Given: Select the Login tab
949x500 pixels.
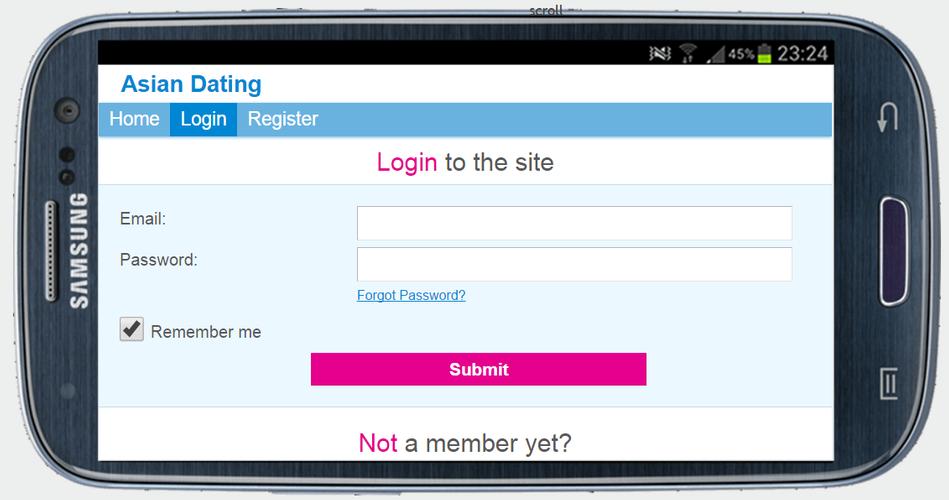Looking at the screenshot, I should tap(203, 119).
